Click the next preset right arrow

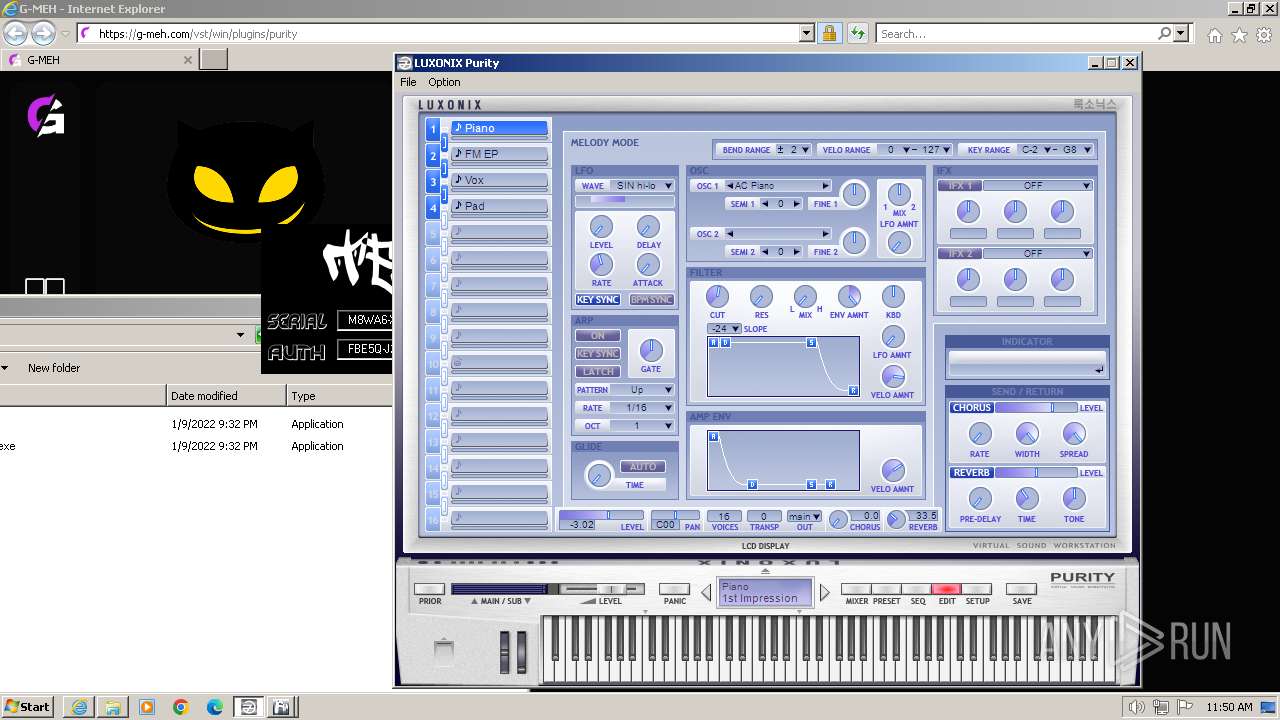[x=824, y=593]
